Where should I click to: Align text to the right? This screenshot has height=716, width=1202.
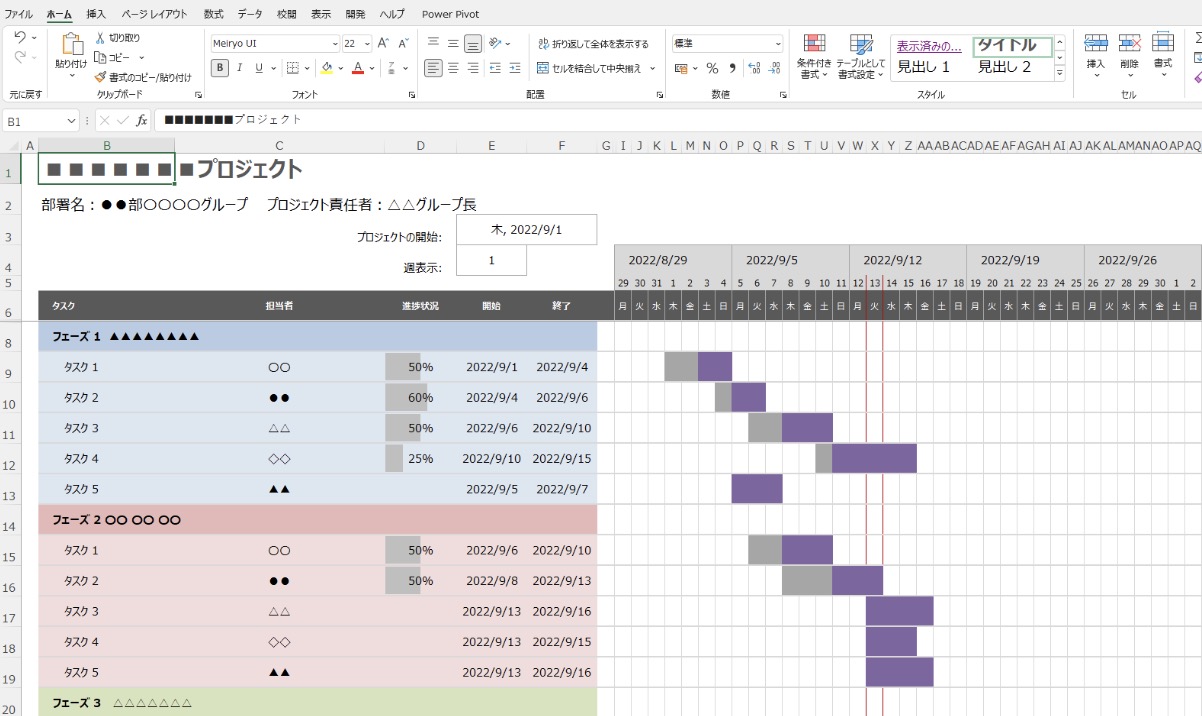pos(473,68)
